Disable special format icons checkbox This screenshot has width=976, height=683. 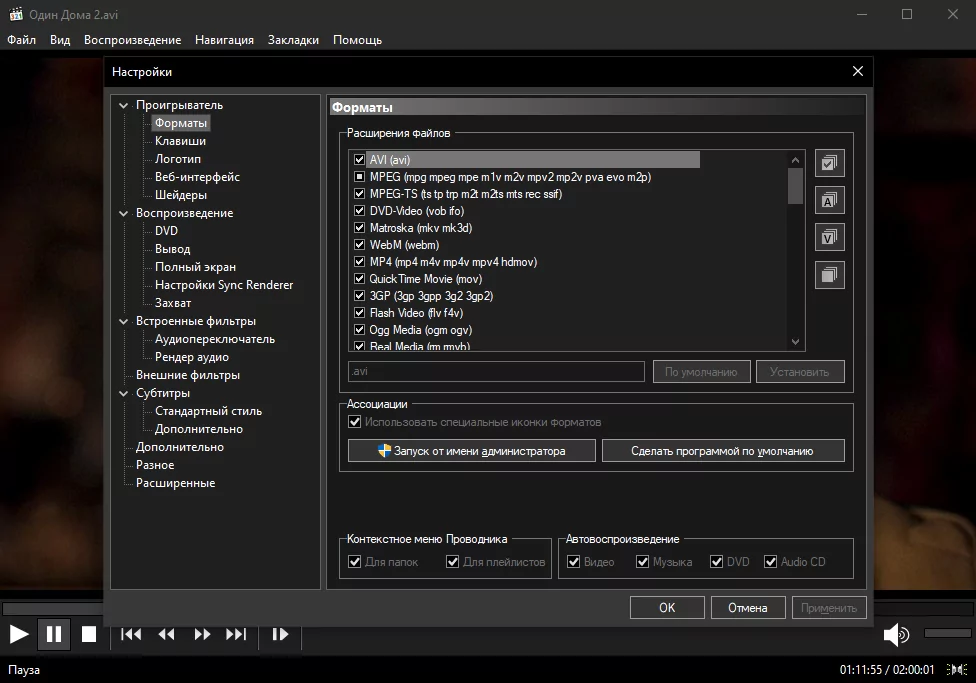pyautogui.click(x=355, y=421)
